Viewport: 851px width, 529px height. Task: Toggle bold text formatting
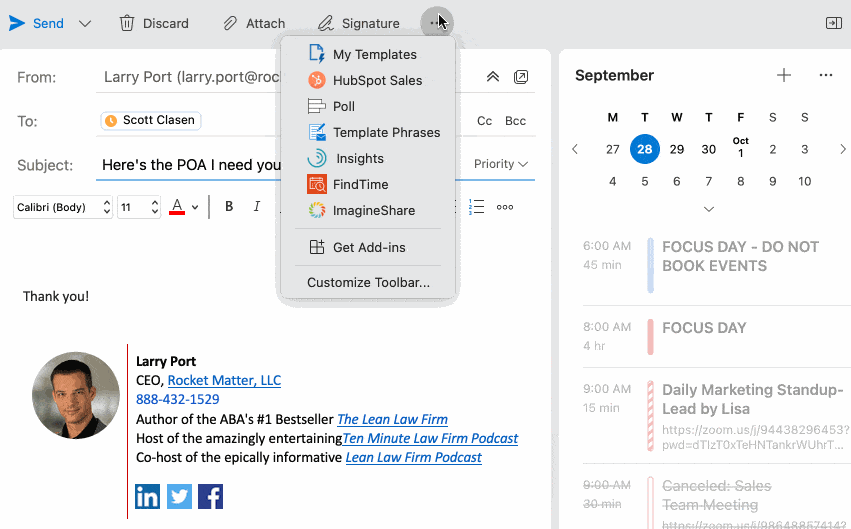pyautogui.click(x=229, y=207)
